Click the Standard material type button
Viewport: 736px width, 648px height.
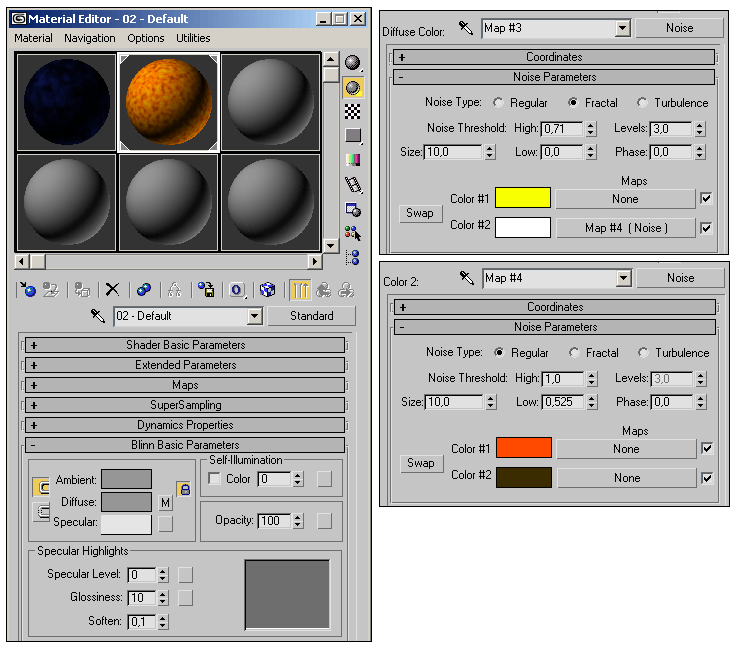tap(312, 316)
